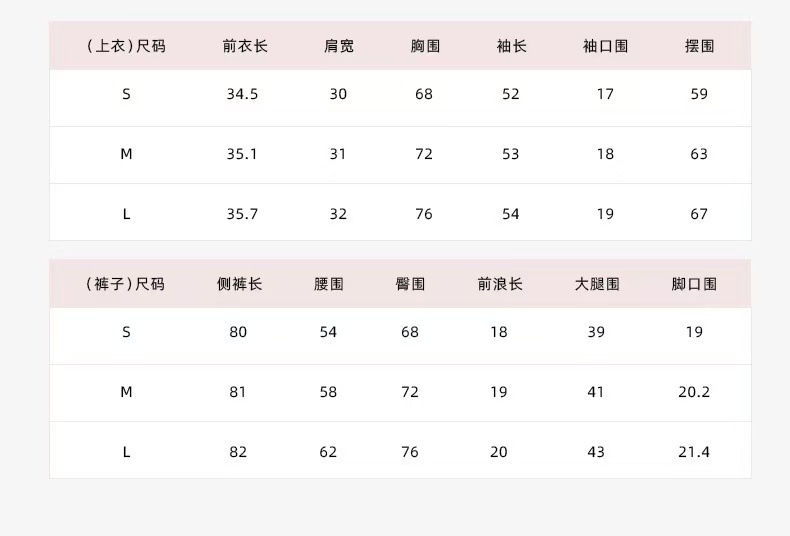The width and height of the screenshot is (790, 536).
Task: Click the 摆围 column header
Action: coord(699,46)
